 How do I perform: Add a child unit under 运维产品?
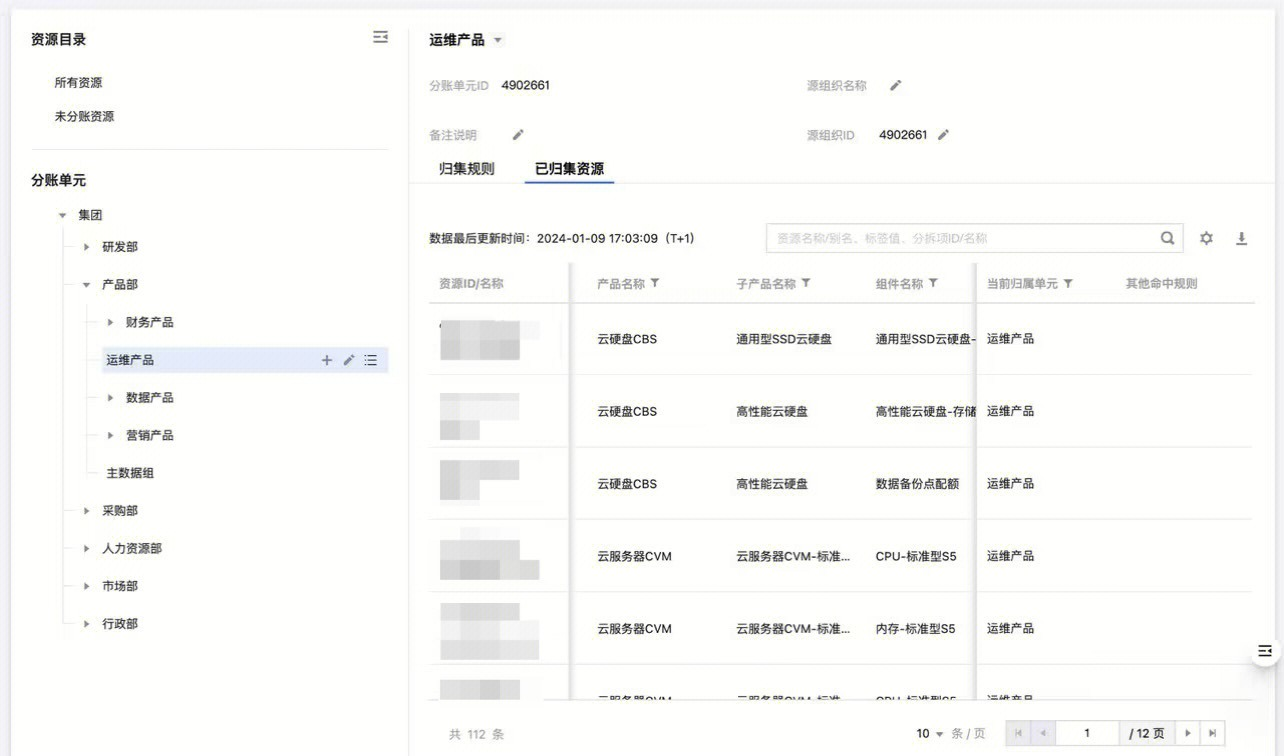pos(326,360)
